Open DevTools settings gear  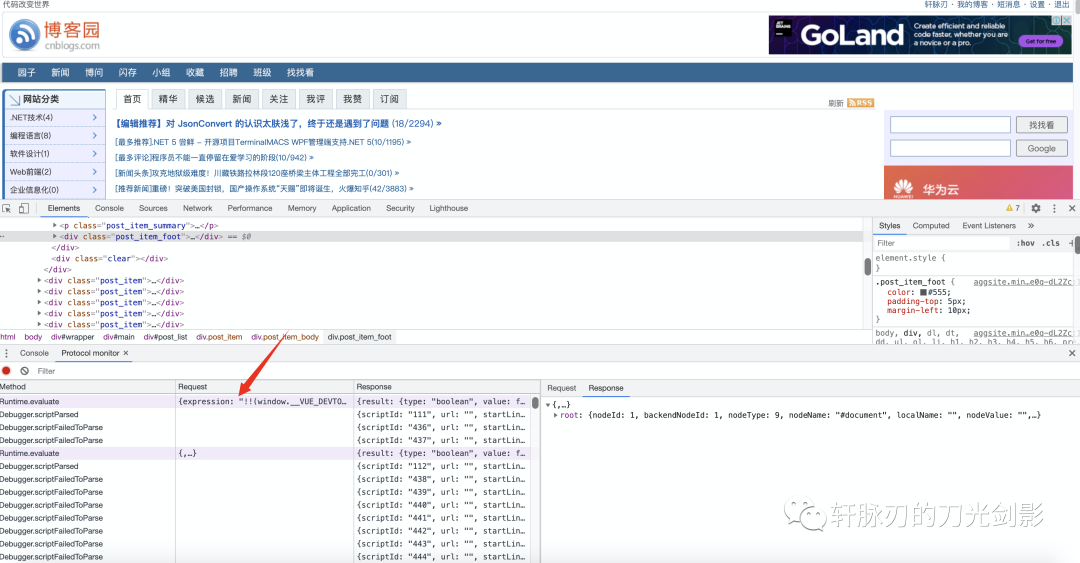pyautogui.click(x=1036, y=208)
